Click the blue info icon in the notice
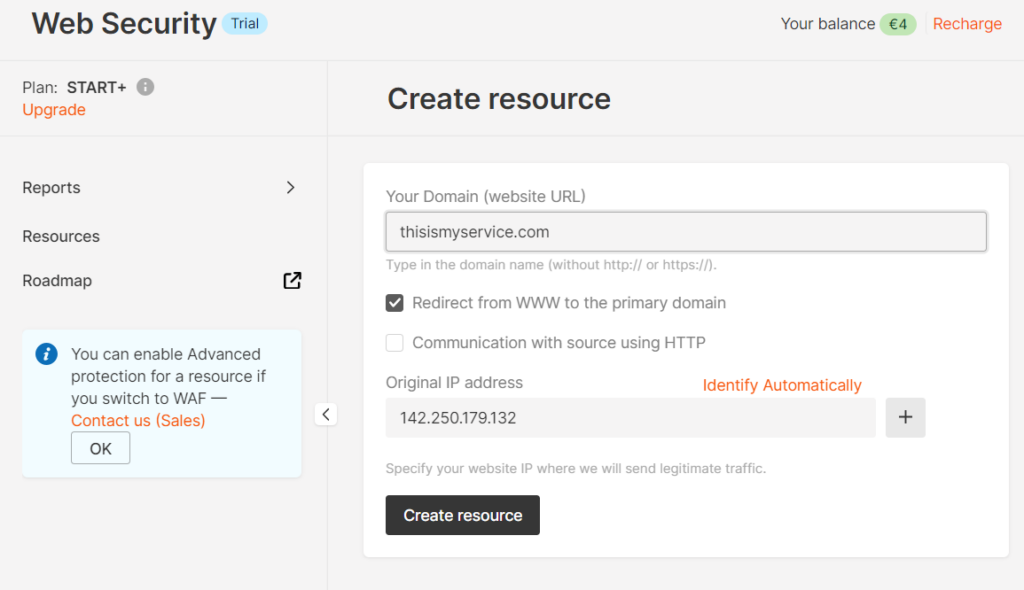 pyautogui.click(x=46, y=354)
